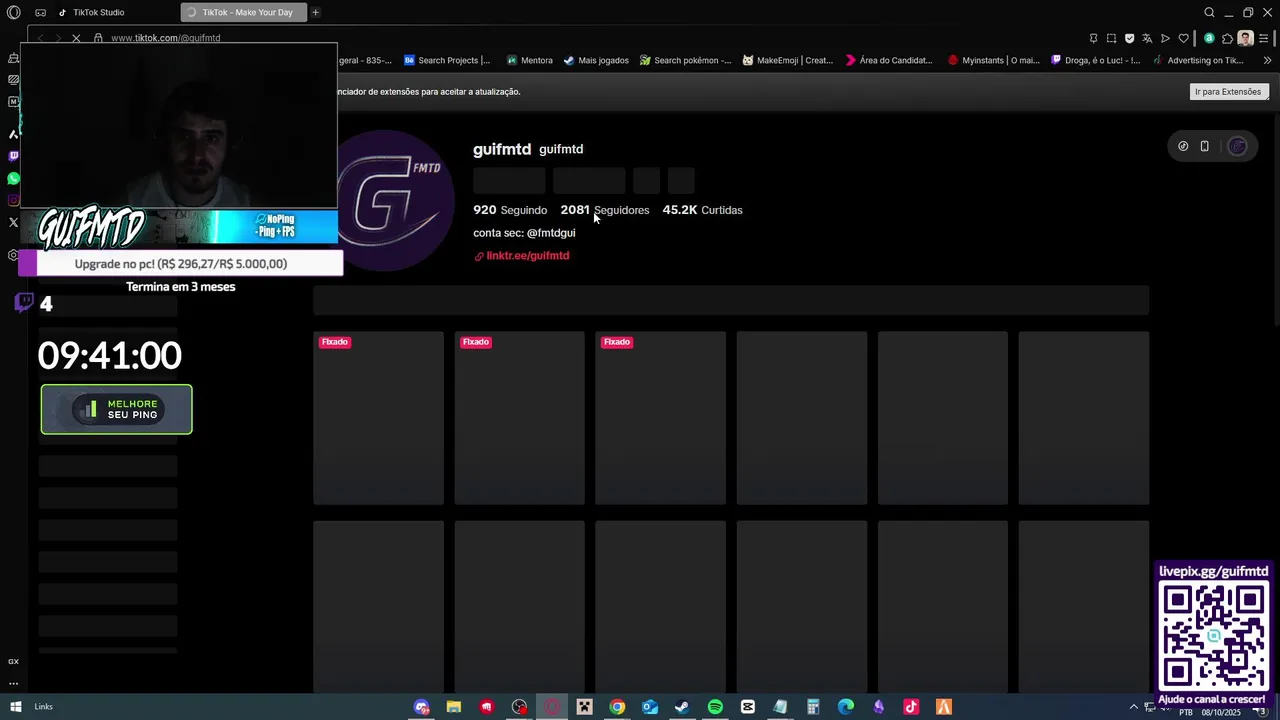The image size is (1280, 720).
Task: Open the workspaces icon next to Opera logo
Action: click(x=40, y=12)
